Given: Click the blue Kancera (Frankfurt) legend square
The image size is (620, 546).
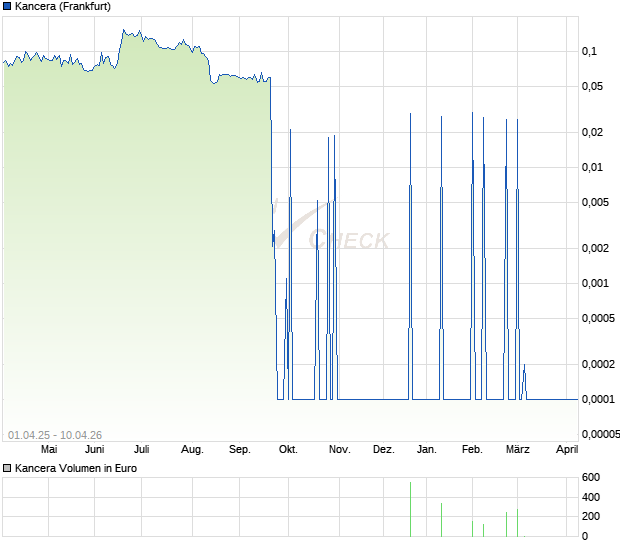Looking at the screenshot, I should click(7, 6).
